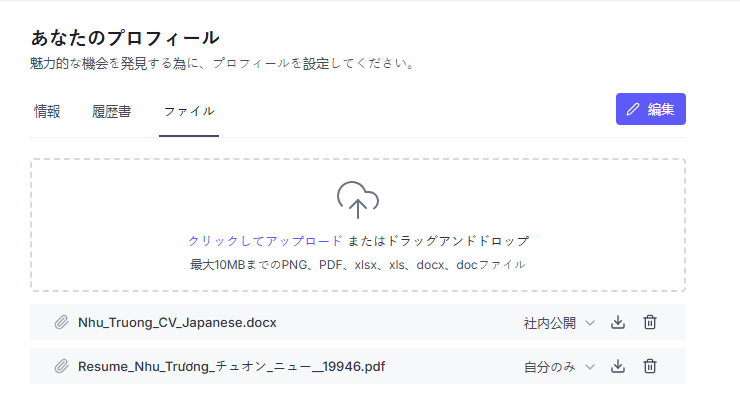740x417 pixels.
Task: Download the Resume_Nhu_Trương pdf file
Action: click(x=618, y=366)
